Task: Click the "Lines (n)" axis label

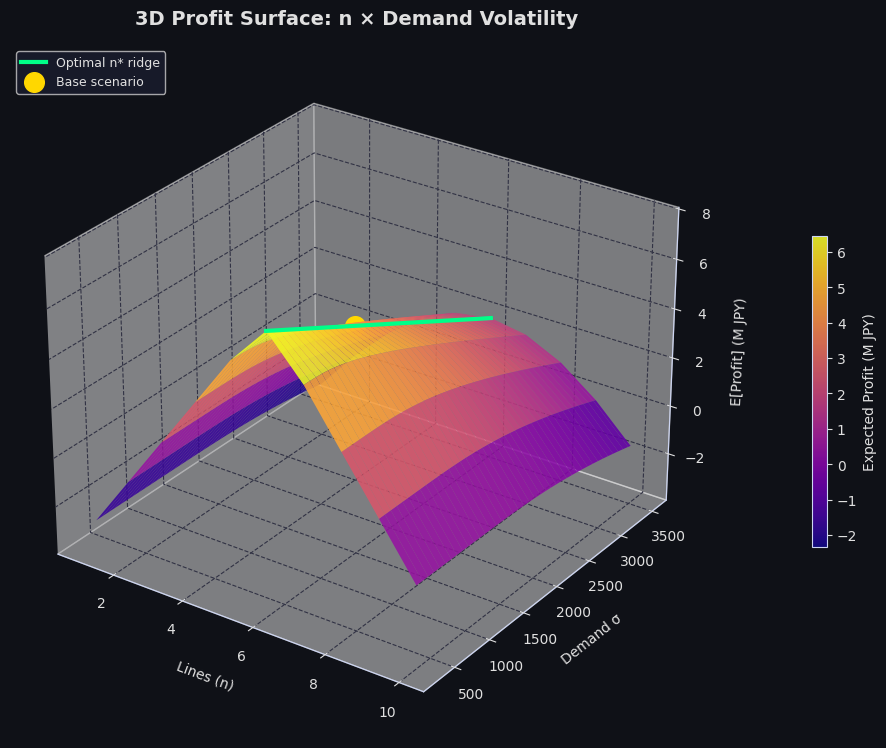Action: (205, 676)
